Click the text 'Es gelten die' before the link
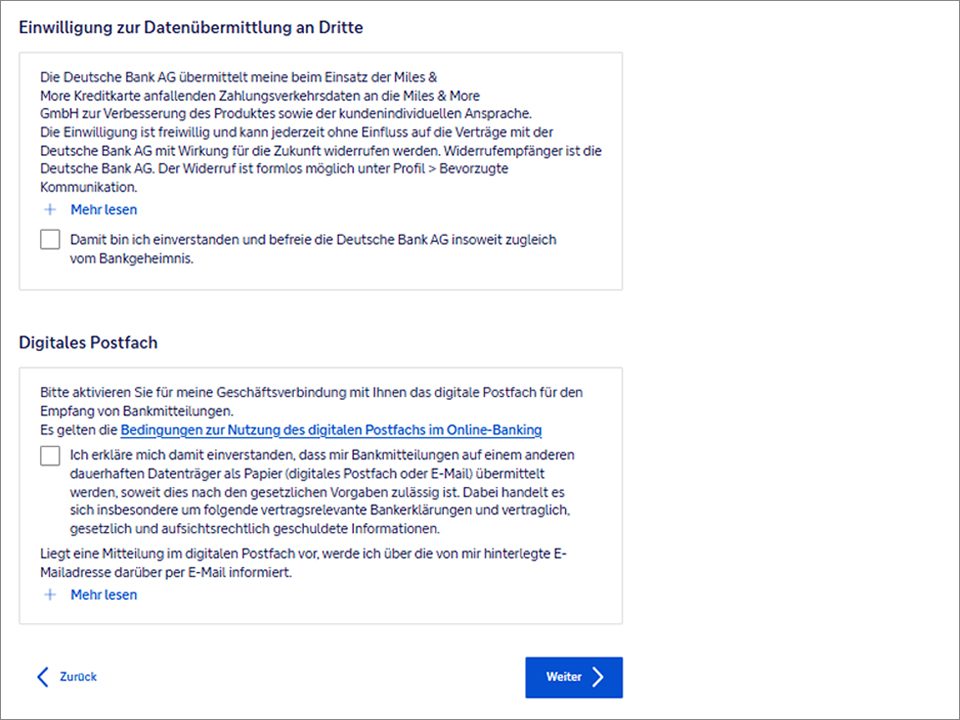 click(78, 430)
